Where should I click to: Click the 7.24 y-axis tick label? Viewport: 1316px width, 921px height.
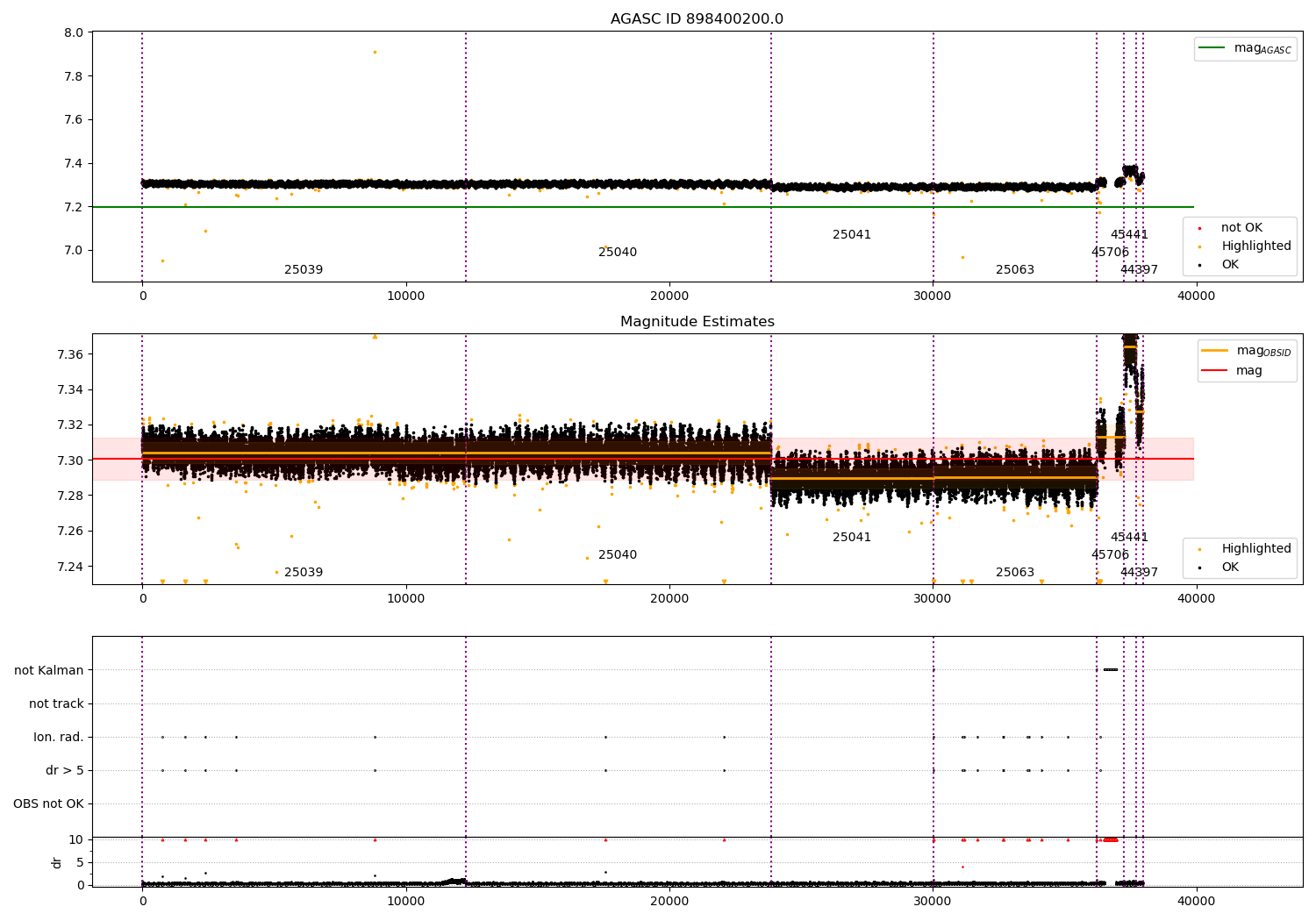pos(70,567)
